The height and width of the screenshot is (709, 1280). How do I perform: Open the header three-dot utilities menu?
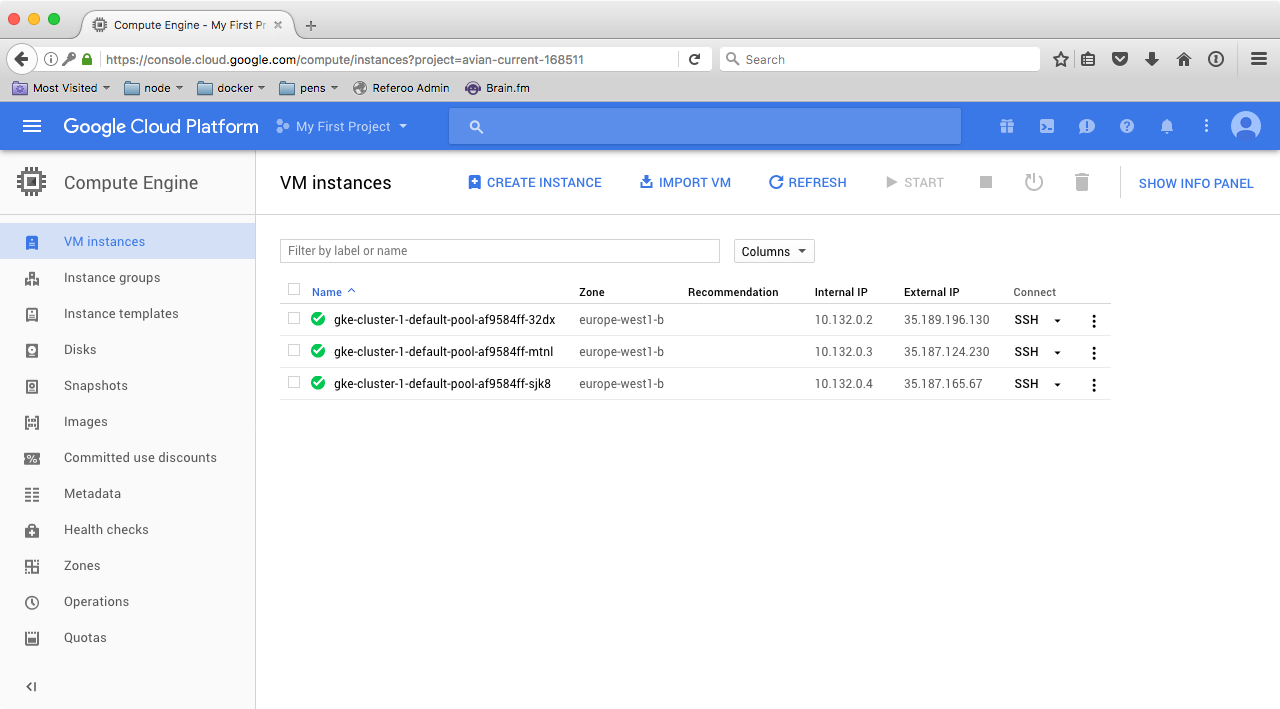[x=1207, y=126]
